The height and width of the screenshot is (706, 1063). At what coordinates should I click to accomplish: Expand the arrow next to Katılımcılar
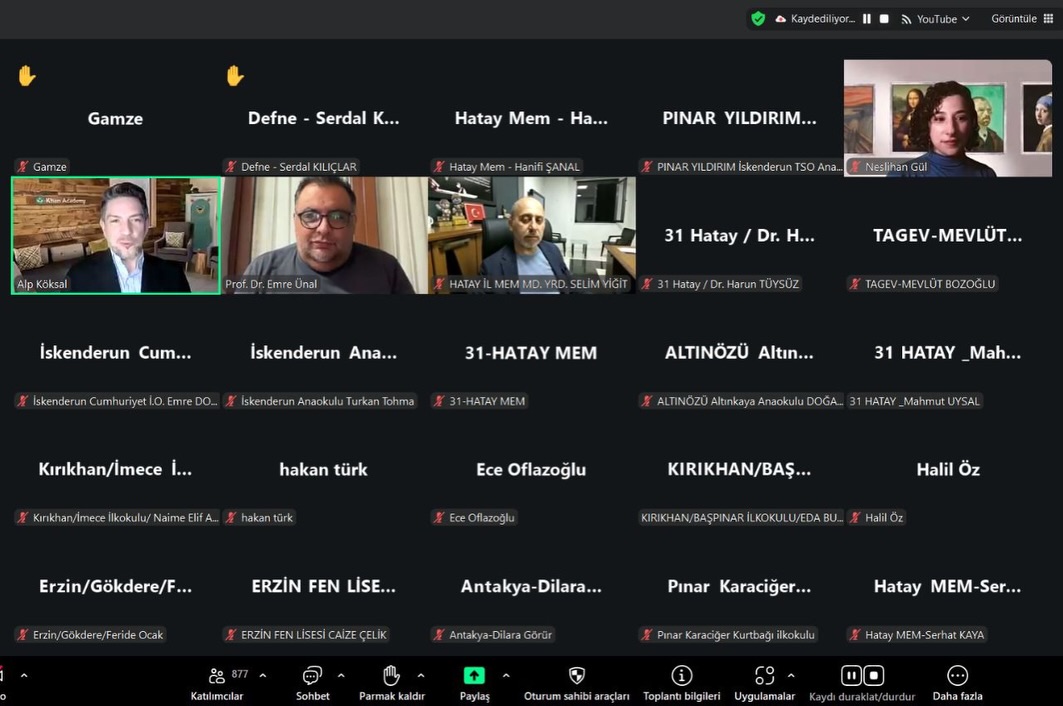click(x=263, y=675)
